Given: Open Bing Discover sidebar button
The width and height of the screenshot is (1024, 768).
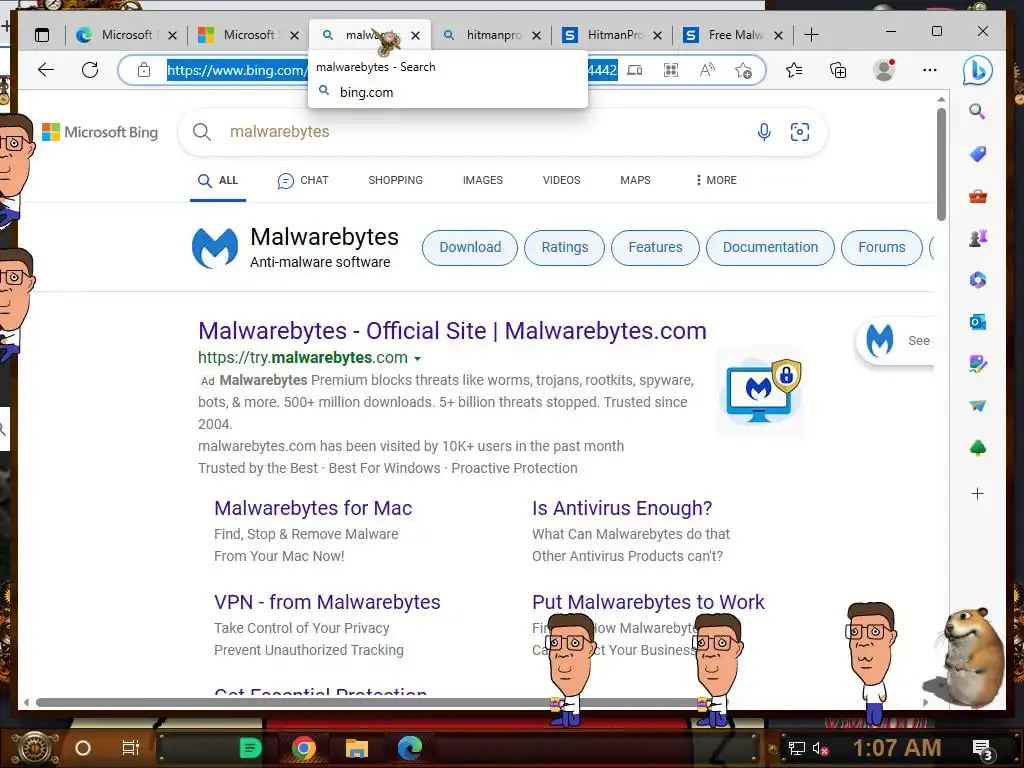Looking at the screenshot, I should (978, 71).
